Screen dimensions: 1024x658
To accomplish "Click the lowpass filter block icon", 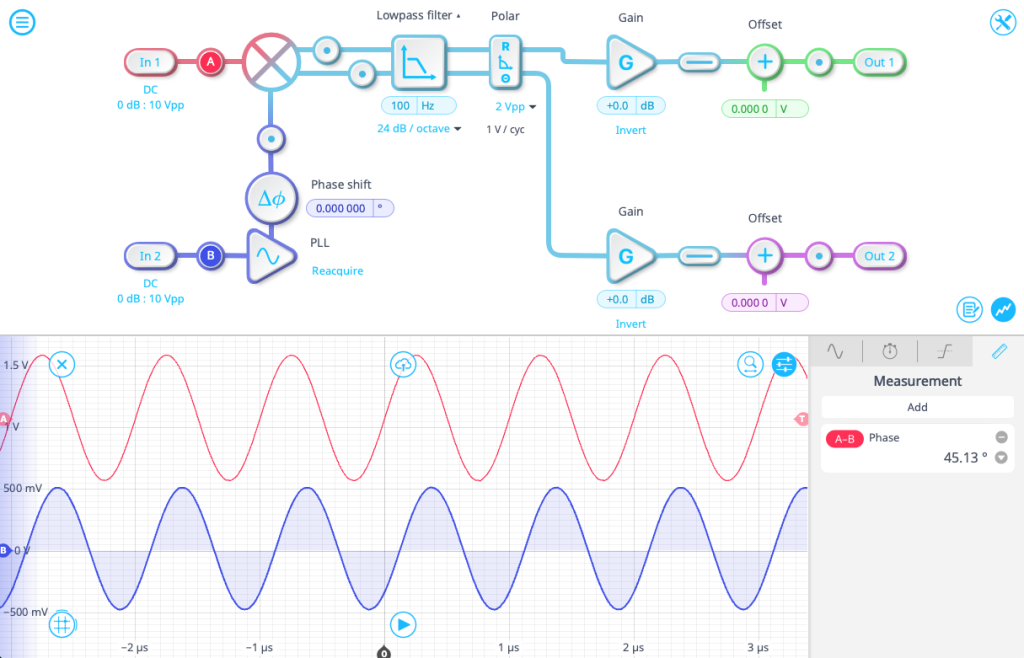I will 419,63.
